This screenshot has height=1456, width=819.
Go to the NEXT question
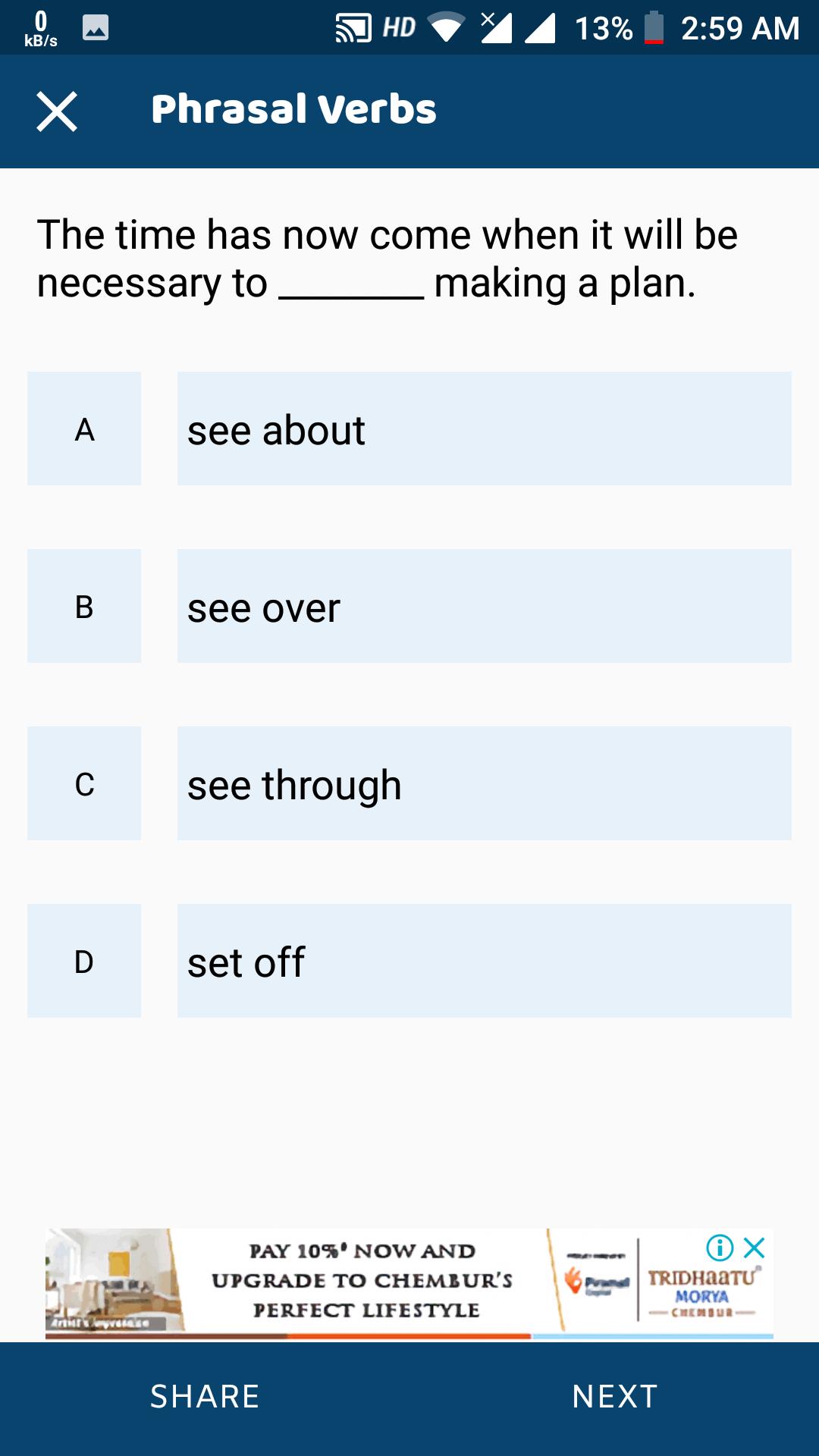pyautogui.click(x=615, y=1396)
